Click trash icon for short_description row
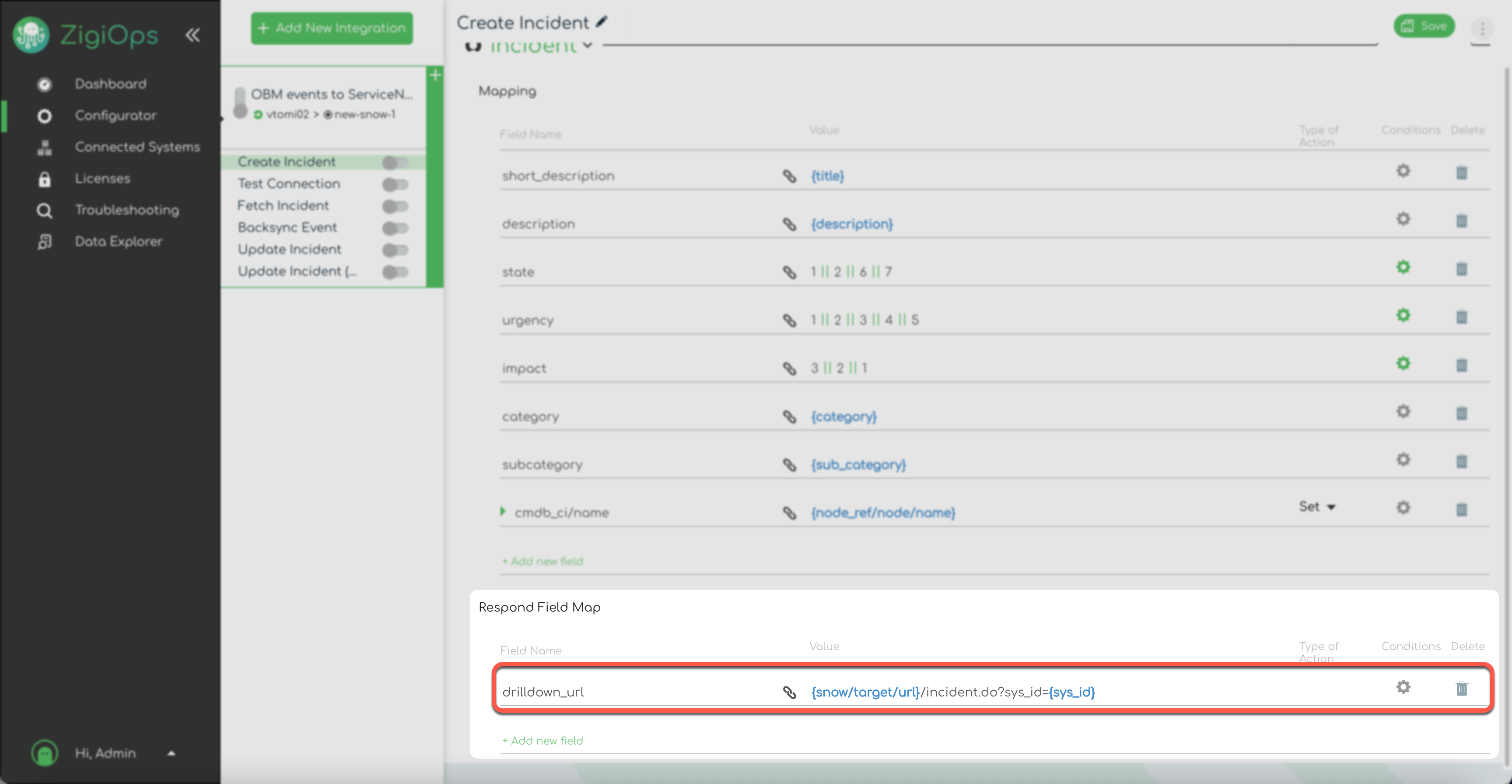Viewport: 1512px width, 784px height. coord(1462,172)
